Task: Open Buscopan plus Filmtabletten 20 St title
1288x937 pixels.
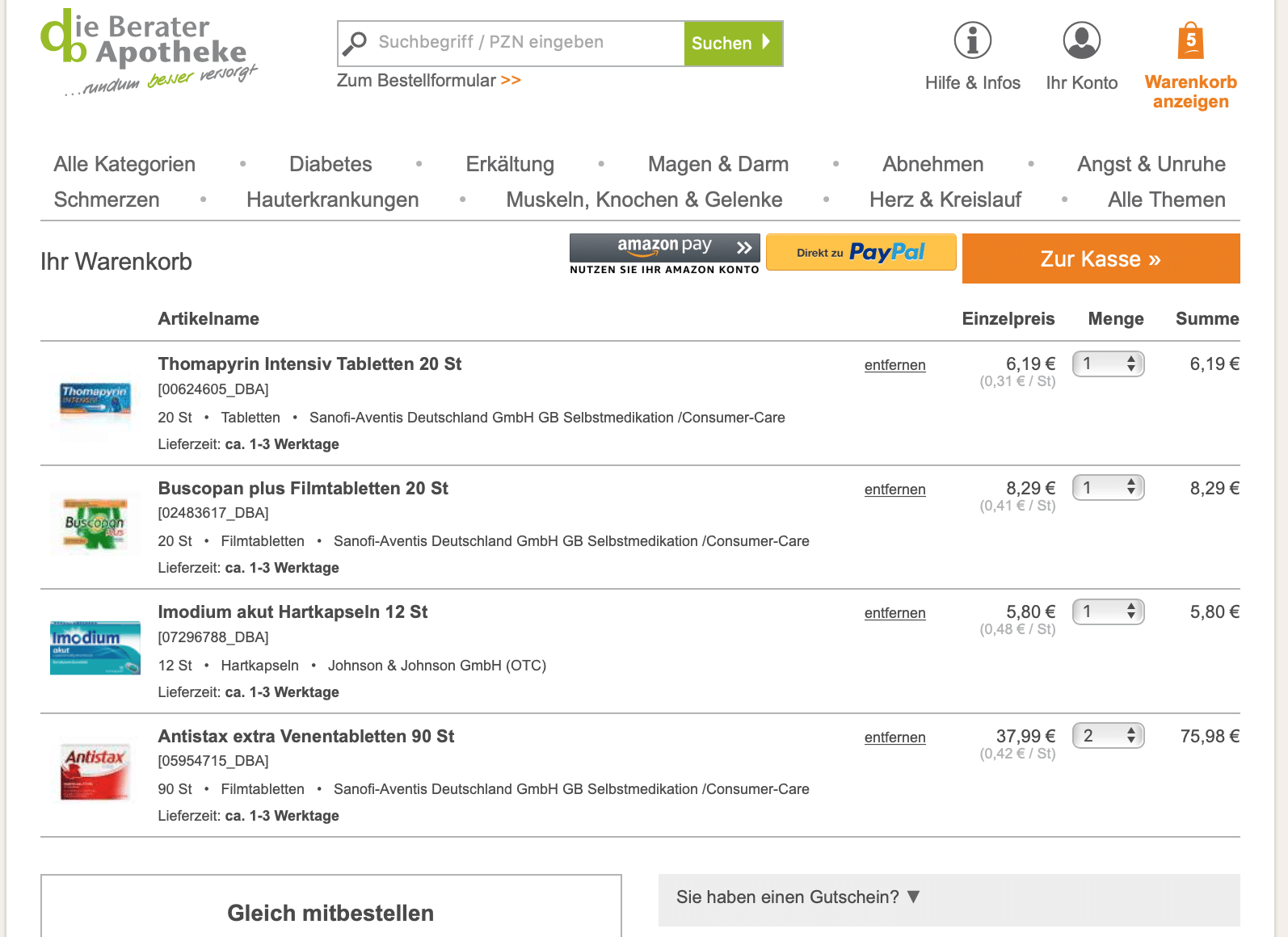Action: tap(303, 489)
